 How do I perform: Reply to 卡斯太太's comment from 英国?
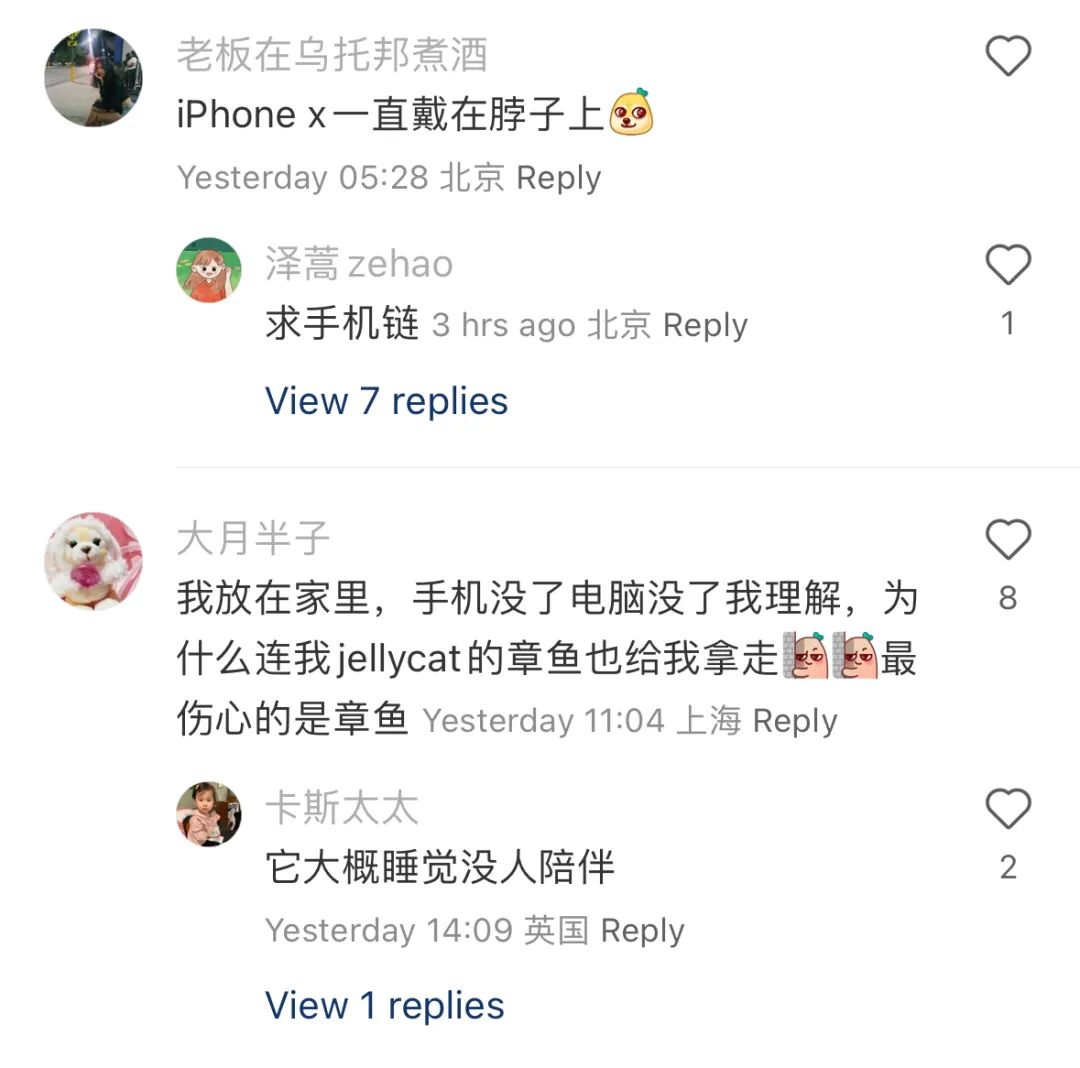(643, 930)
